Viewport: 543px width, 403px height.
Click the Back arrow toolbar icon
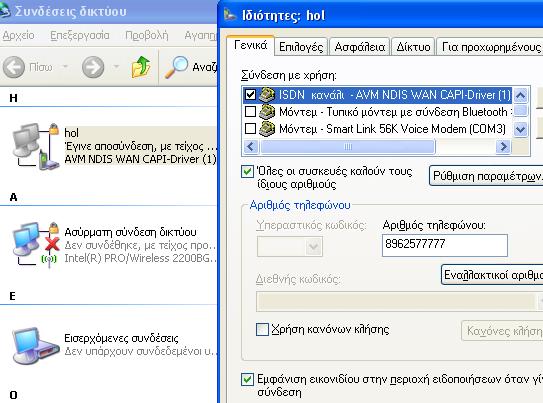coord(14,67)
